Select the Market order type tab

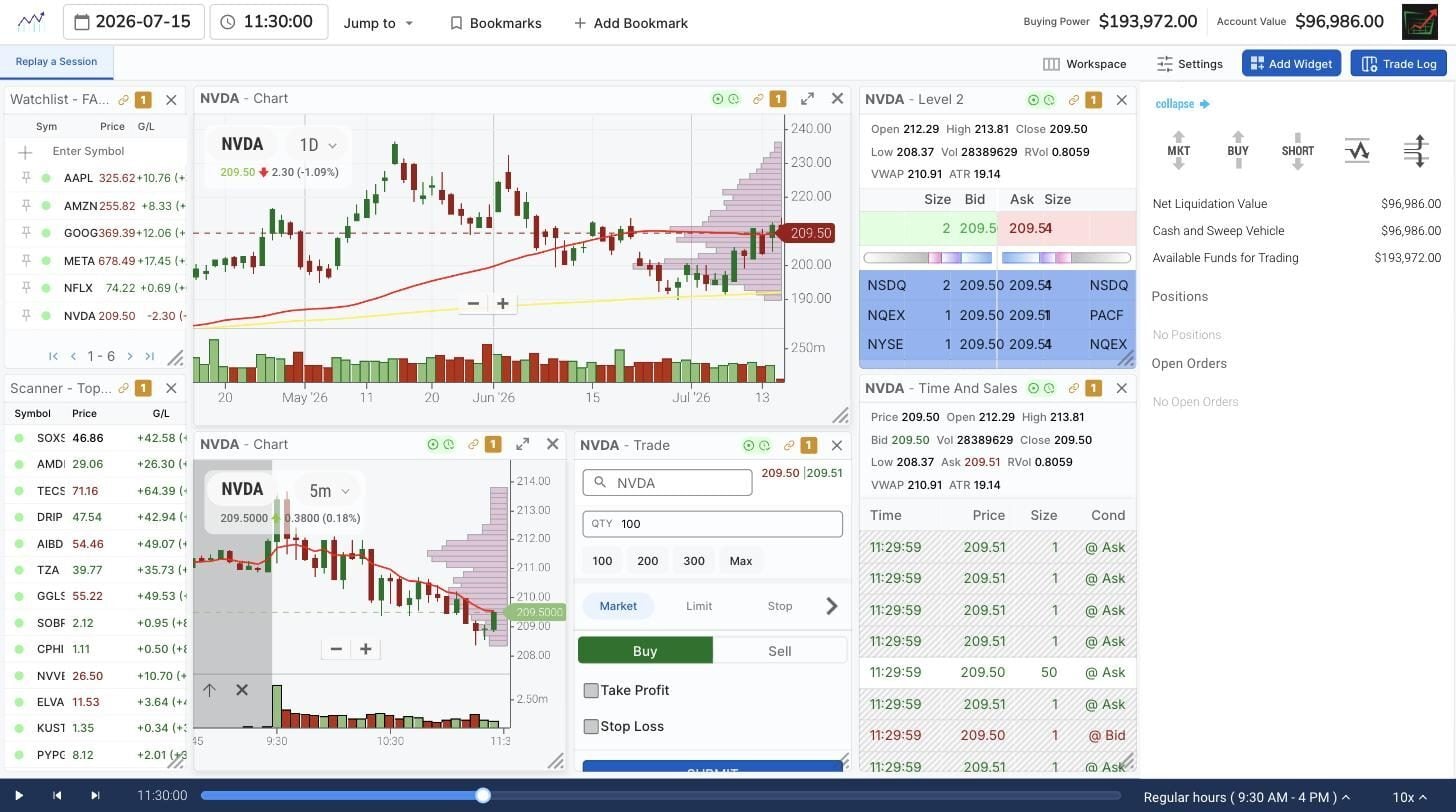pos(618,606)
